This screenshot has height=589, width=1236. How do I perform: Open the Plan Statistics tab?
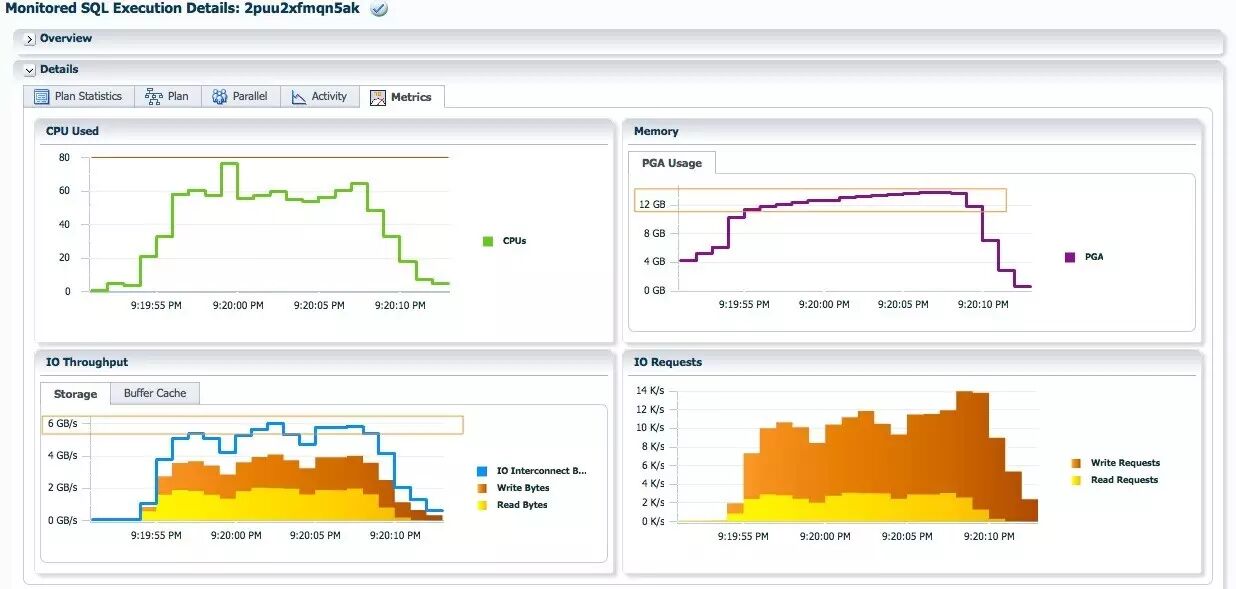(78, 96)
